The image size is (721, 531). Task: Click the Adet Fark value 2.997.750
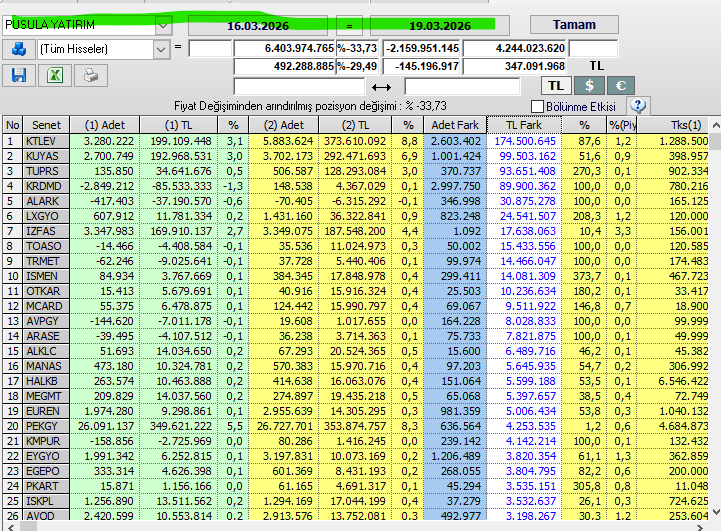pos(455,186)
